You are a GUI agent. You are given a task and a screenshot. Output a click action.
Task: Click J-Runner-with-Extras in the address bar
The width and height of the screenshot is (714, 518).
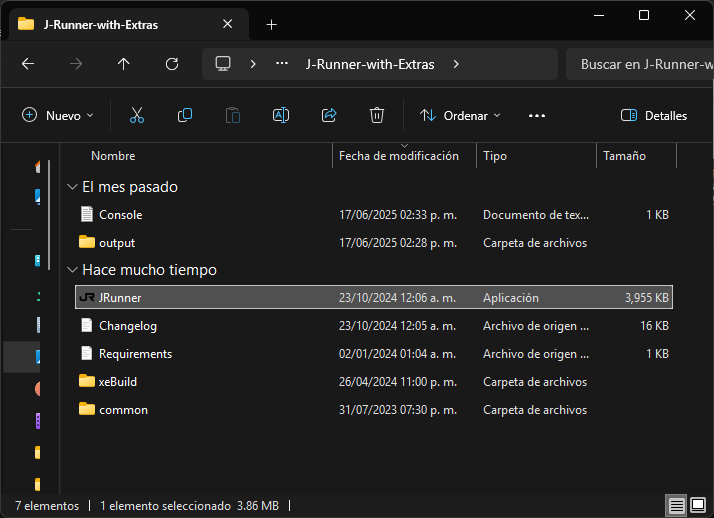[x=370, y=64]
